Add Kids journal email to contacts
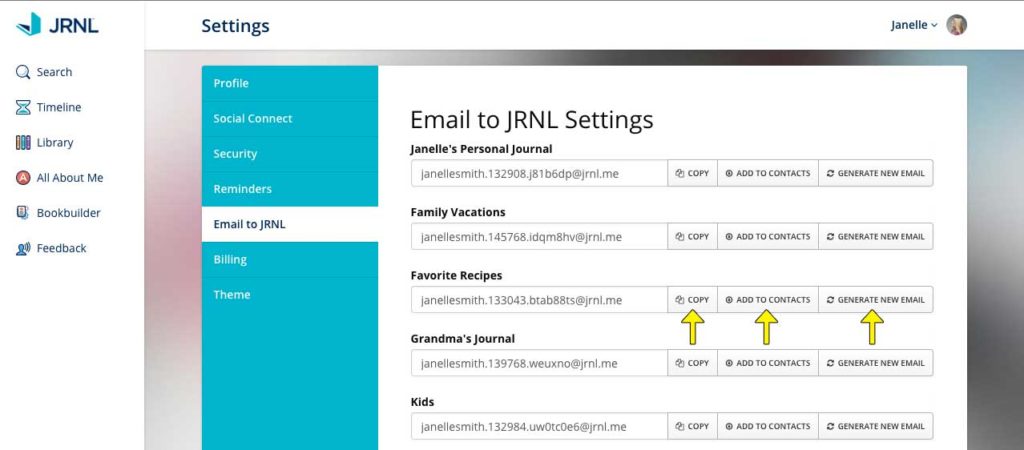1024x450 pixels. (768, 426)
